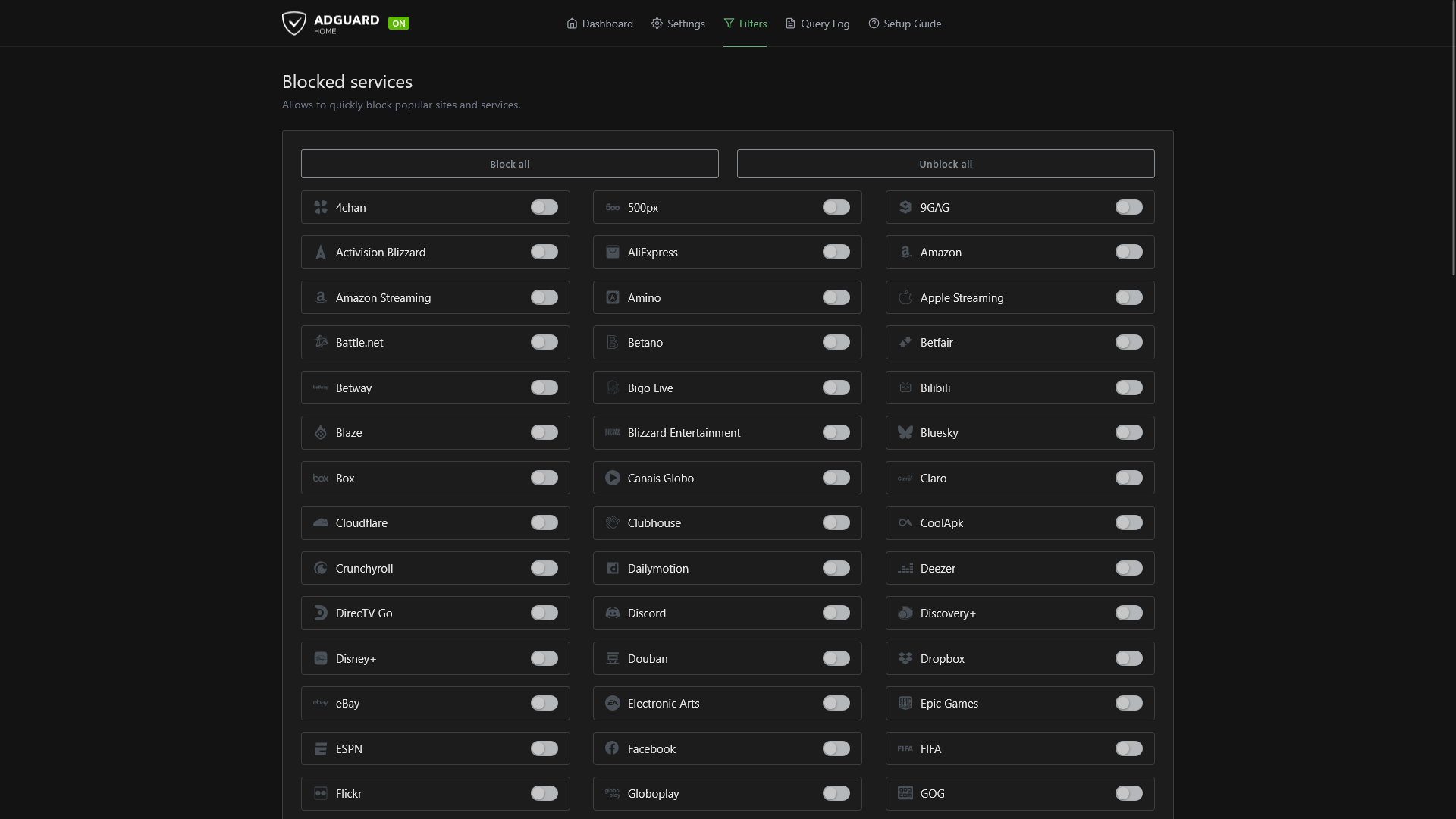Click the Bluesky butterfly icon
This screenshot has height=819, width=1456.
tap(905, 432)
